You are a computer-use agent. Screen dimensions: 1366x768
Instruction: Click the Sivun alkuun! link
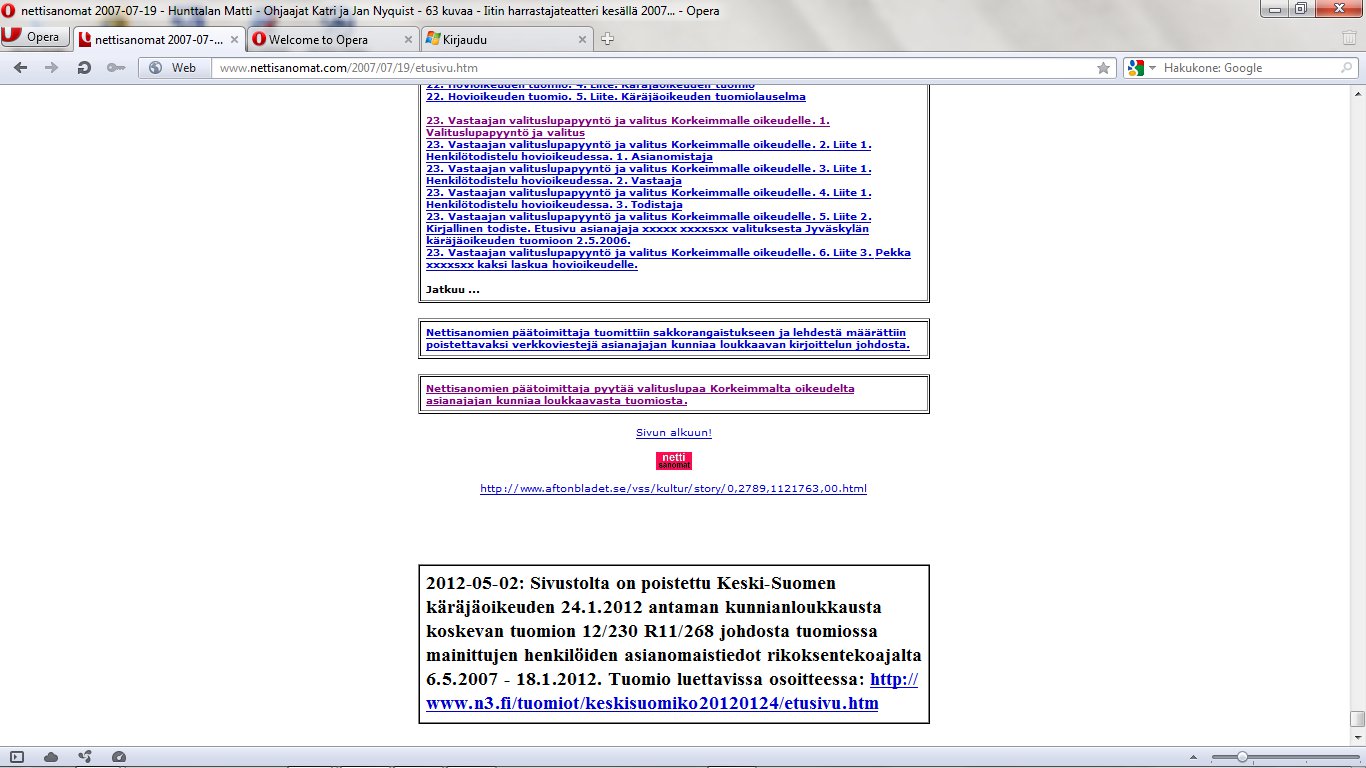[673, 433]
